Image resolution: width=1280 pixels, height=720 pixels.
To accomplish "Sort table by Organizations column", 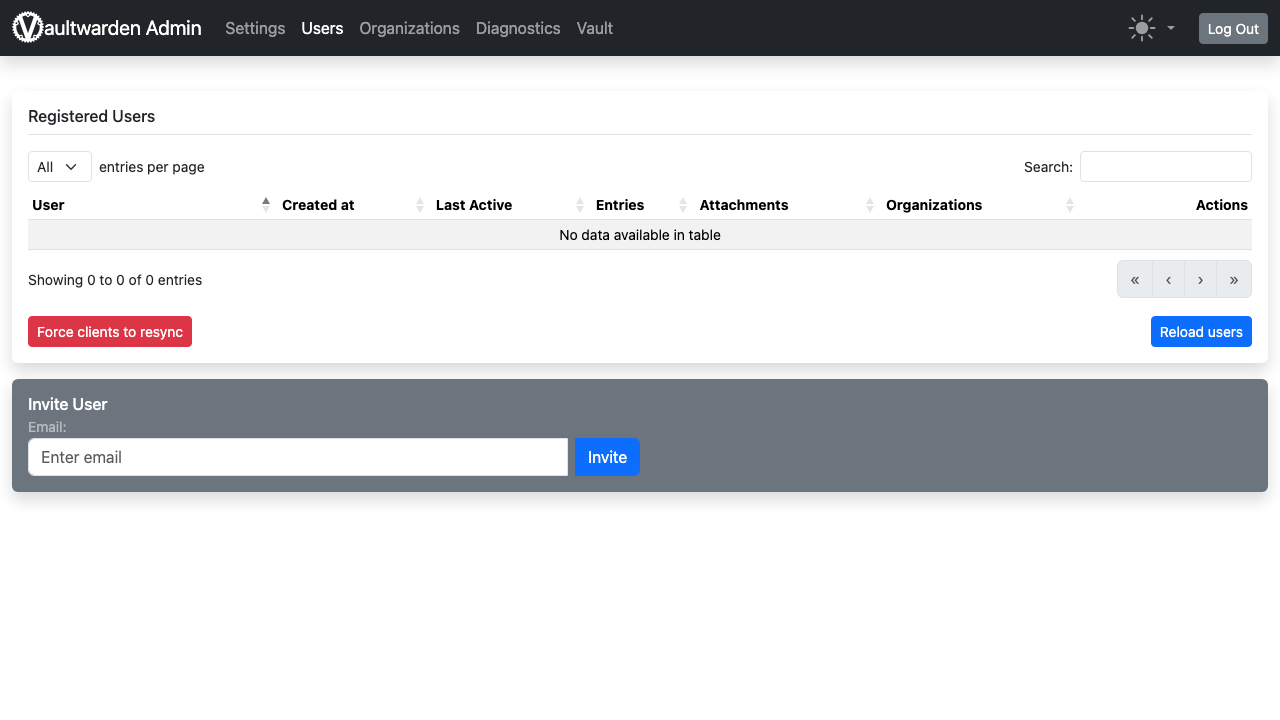I will [x=980, y=205].
